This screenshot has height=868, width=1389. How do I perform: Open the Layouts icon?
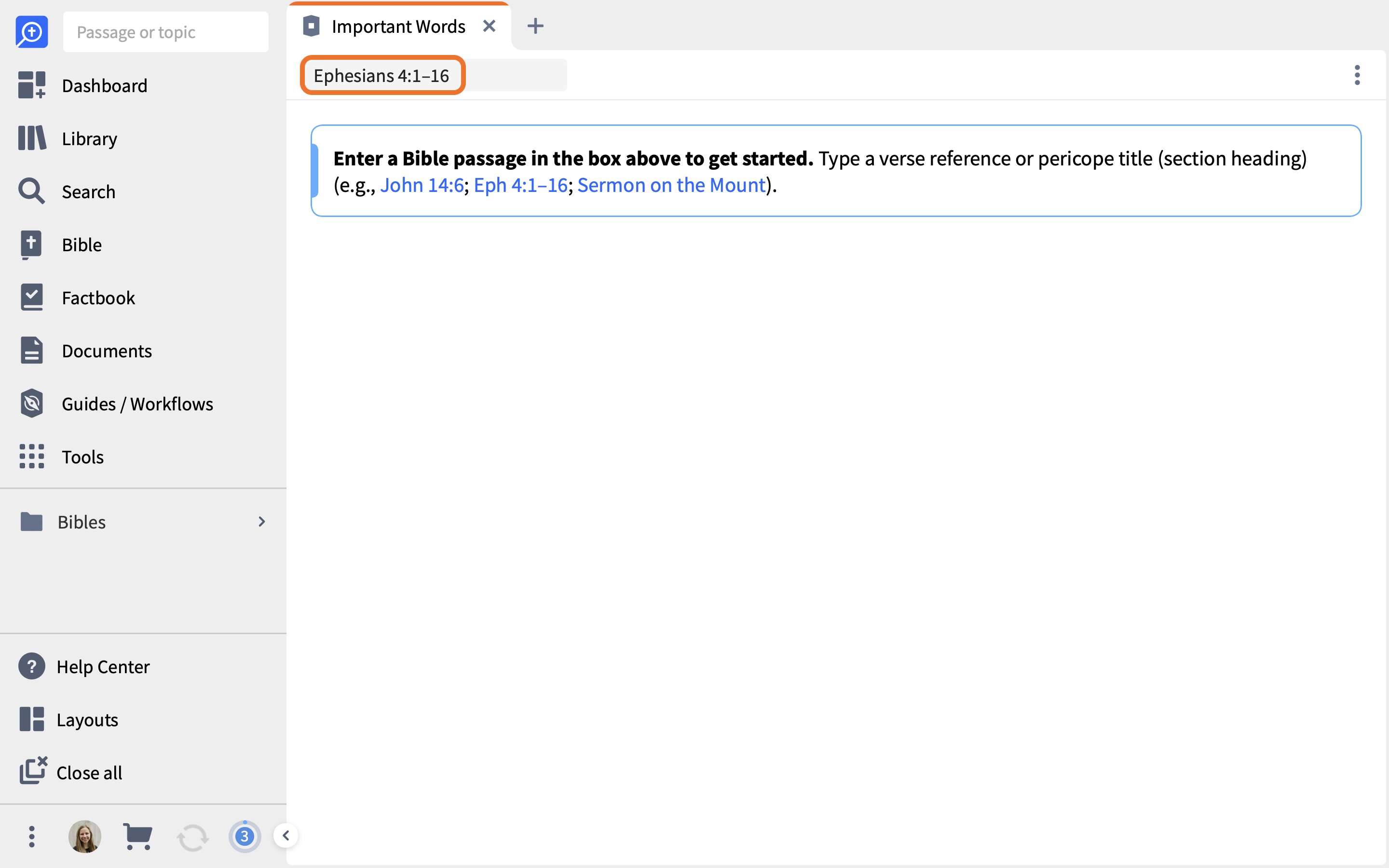(x=31, y=719)
